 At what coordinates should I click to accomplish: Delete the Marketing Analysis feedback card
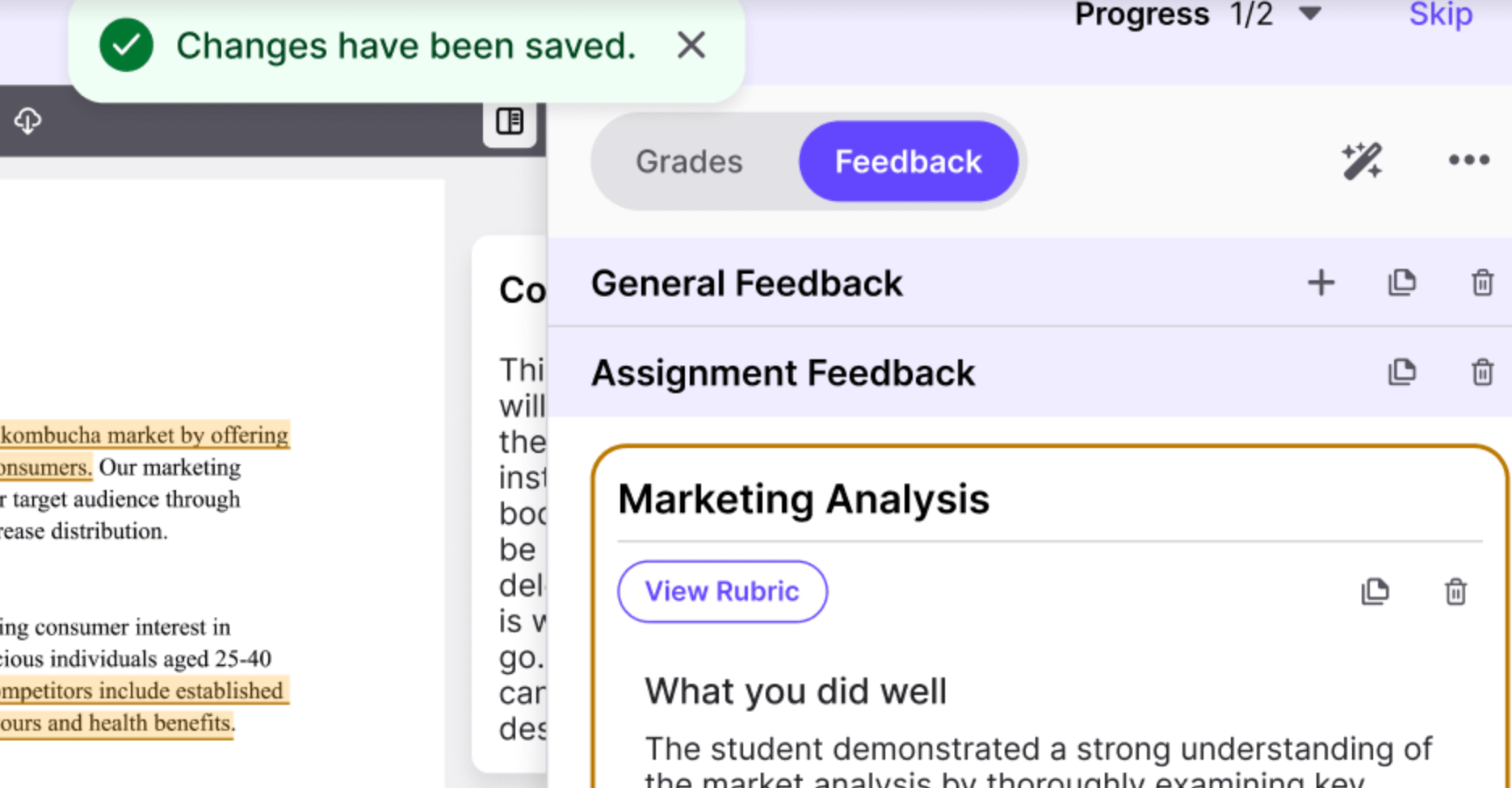[1455, 592]
